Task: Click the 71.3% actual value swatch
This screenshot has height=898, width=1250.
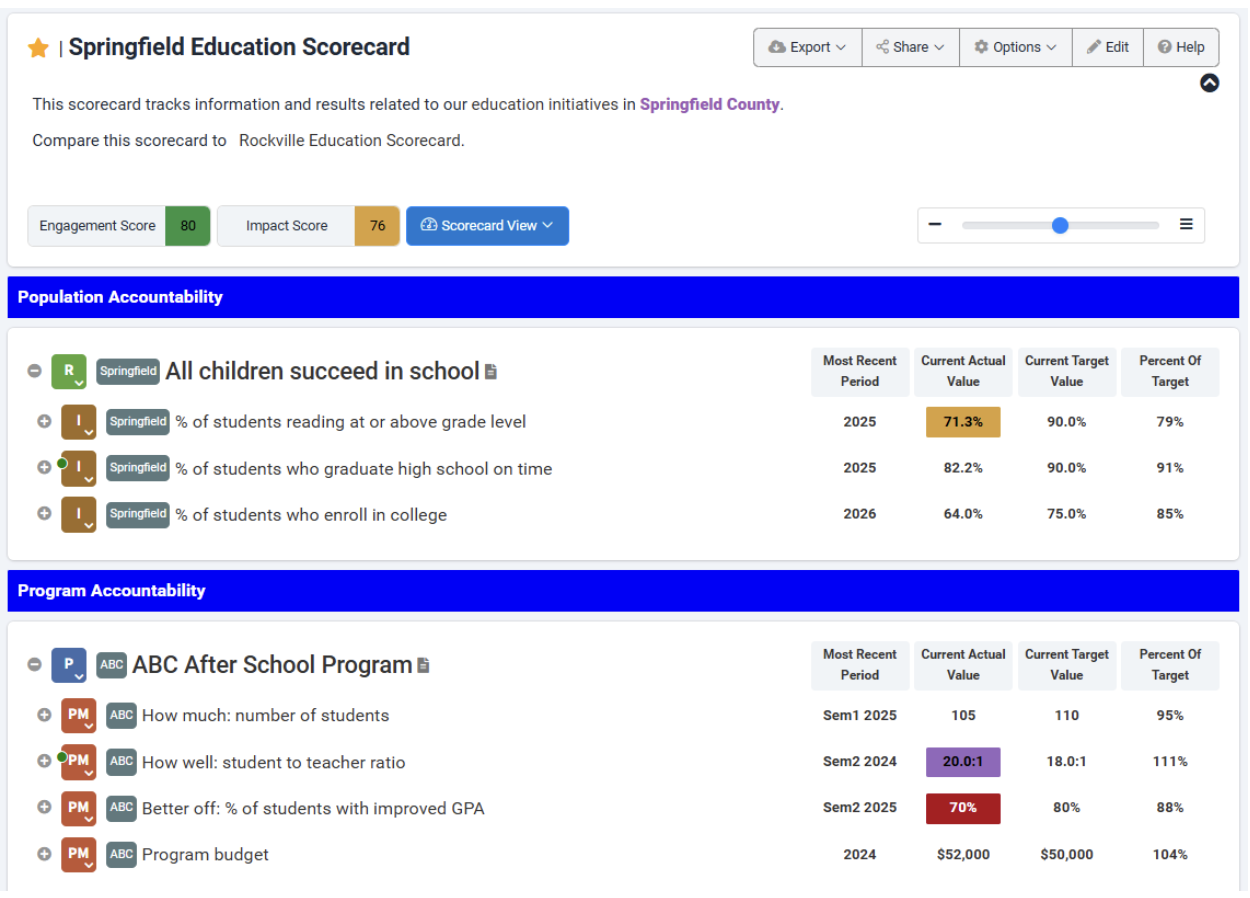Action: 963,422
